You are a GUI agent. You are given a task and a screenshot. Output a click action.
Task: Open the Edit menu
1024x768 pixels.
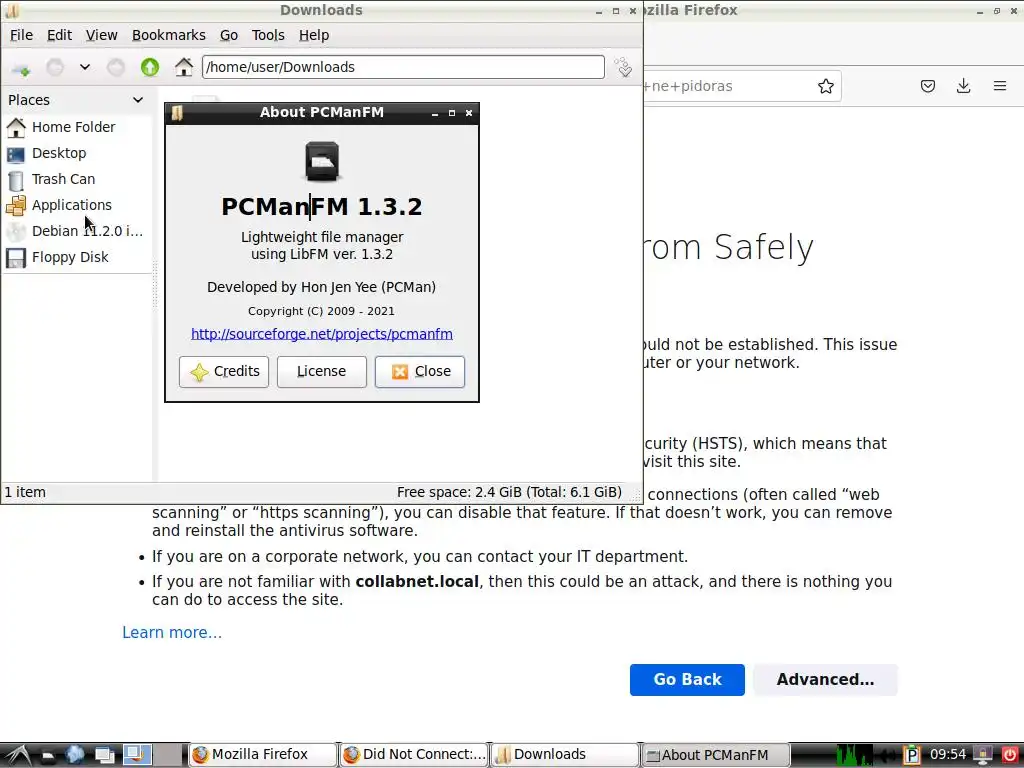(59, 35)
